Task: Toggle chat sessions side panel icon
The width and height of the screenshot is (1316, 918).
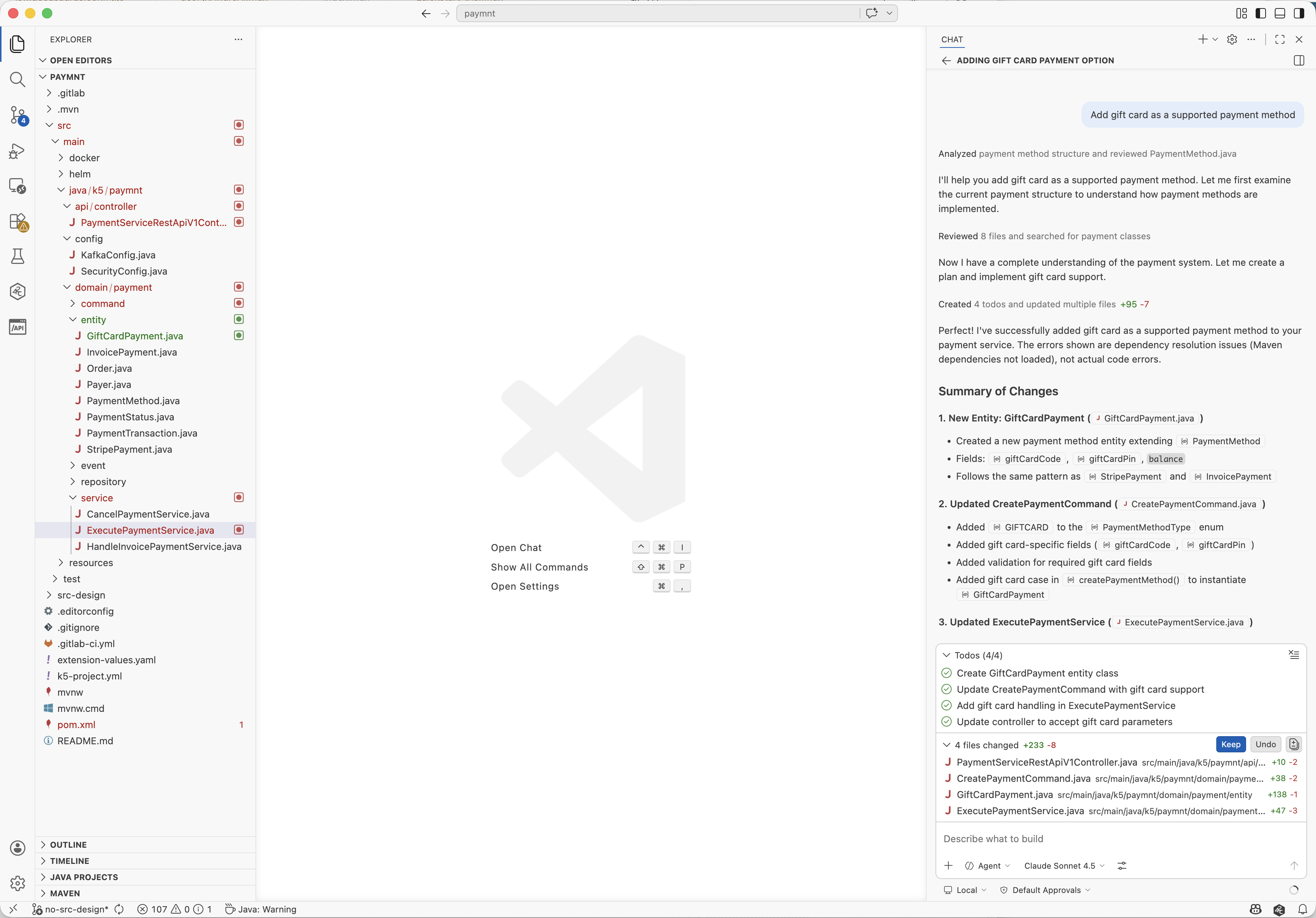Action: (x=1299, y=60)
